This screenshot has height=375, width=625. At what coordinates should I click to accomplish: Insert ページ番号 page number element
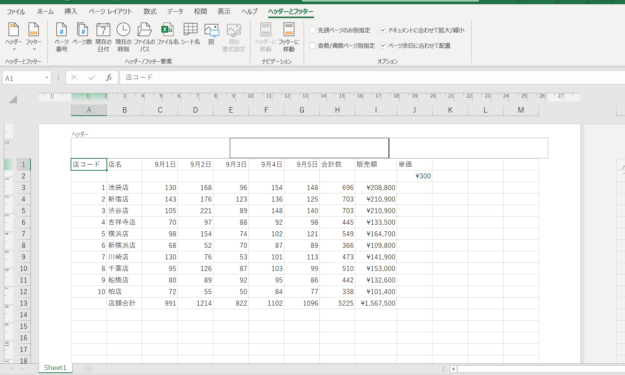pos(61,37)
